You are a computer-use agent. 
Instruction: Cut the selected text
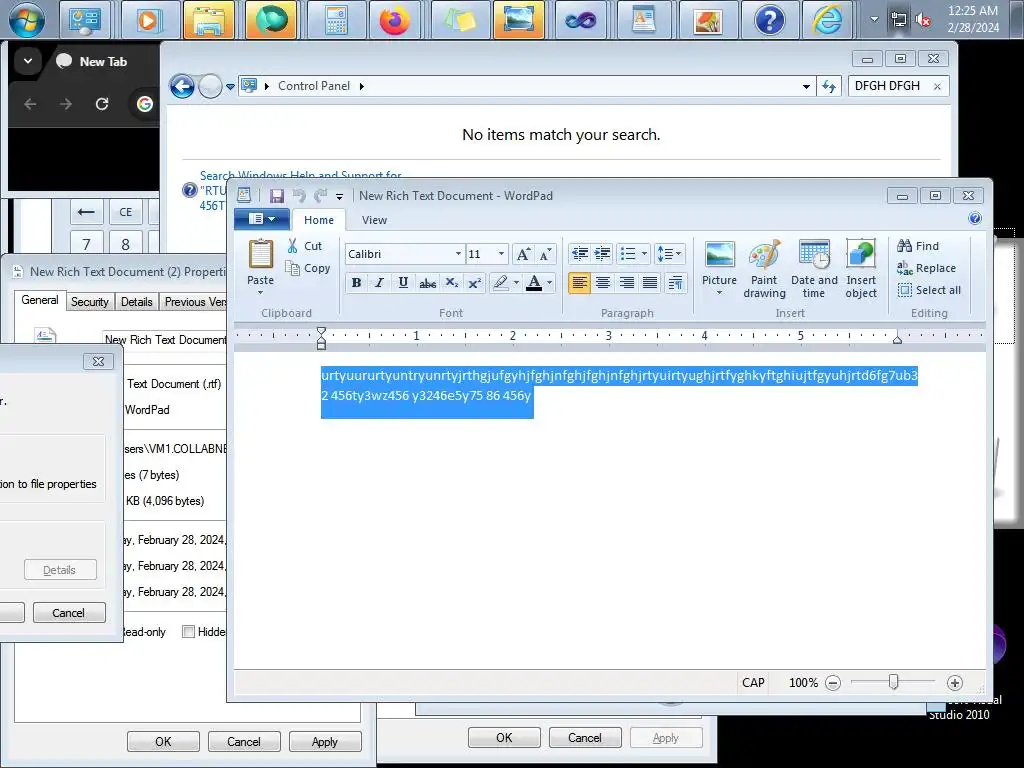pyautogui.click(x=304, y=246)
